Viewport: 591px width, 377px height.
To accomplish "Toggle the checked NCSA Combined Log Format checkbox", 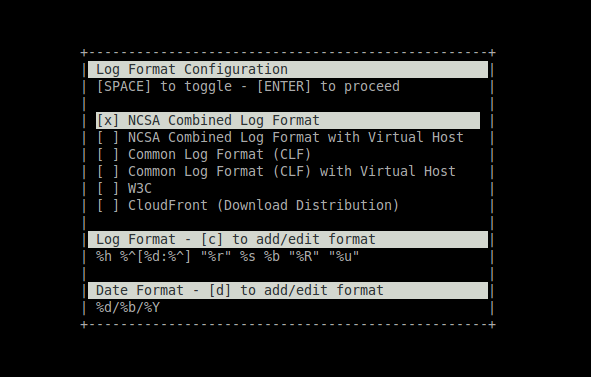I will click(108, 121).
